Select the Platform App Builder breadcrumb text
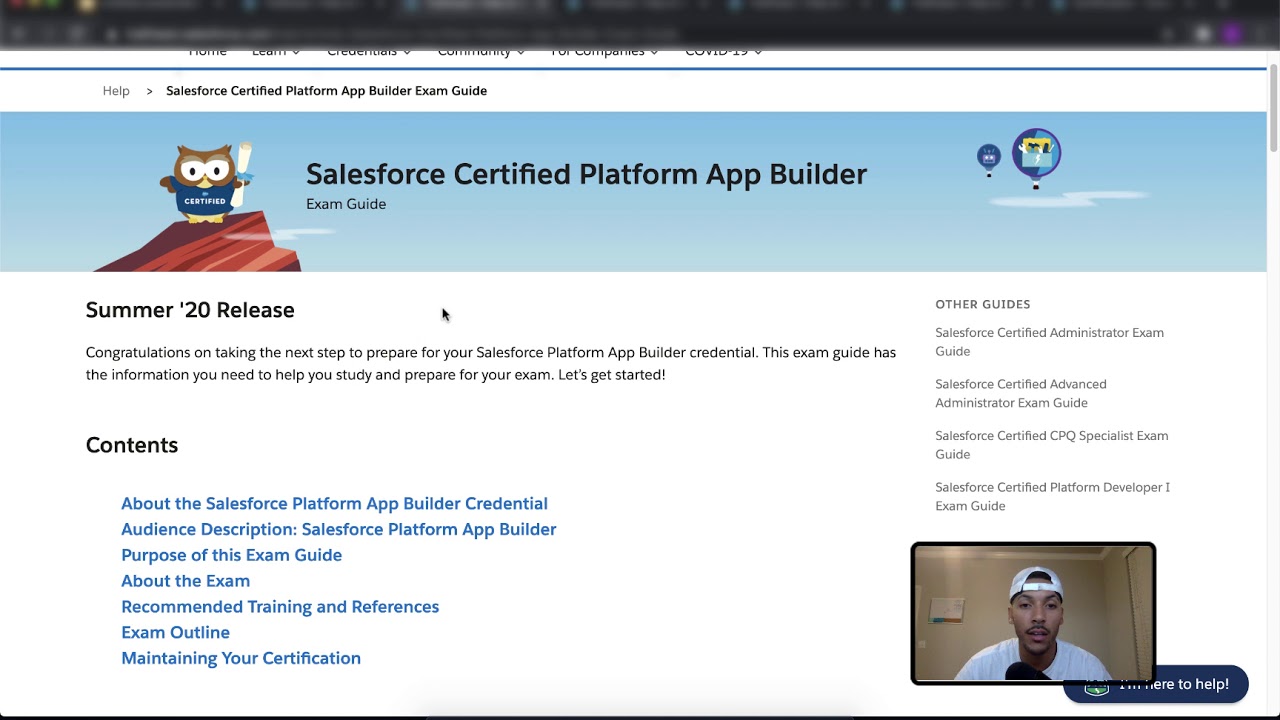1280x720 pixels. 326,91
